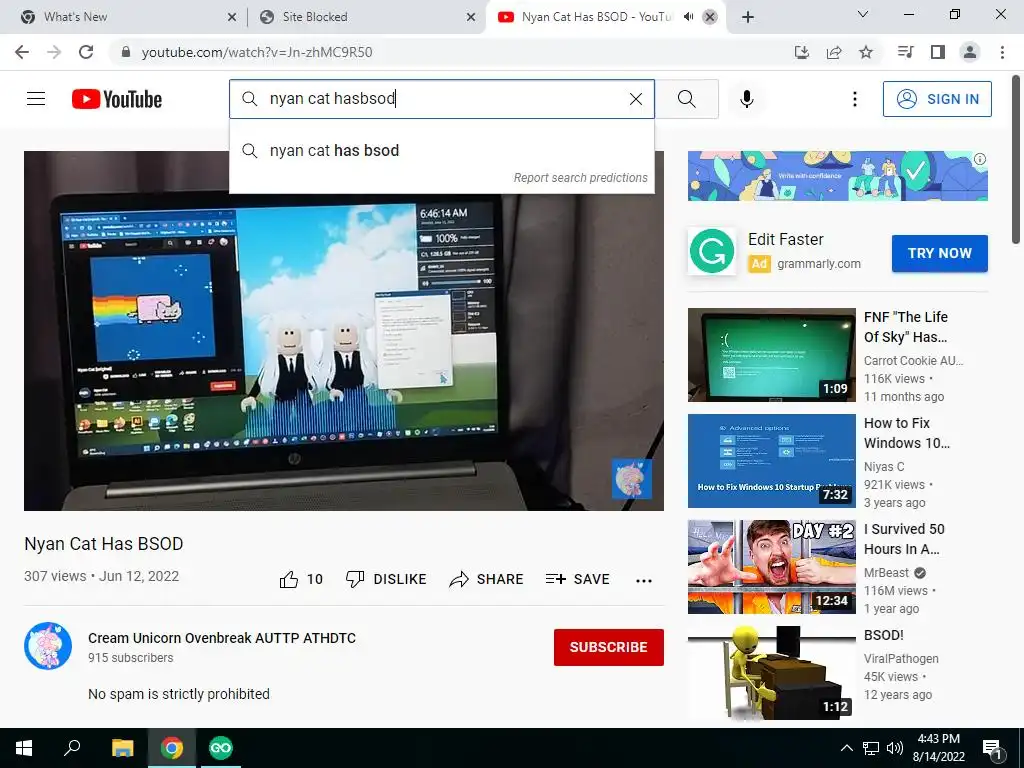Image resolution: width=1024 pixels, height=768 pixels.
Task: Toggle Chrome side panel
Action: click(938, 52)
